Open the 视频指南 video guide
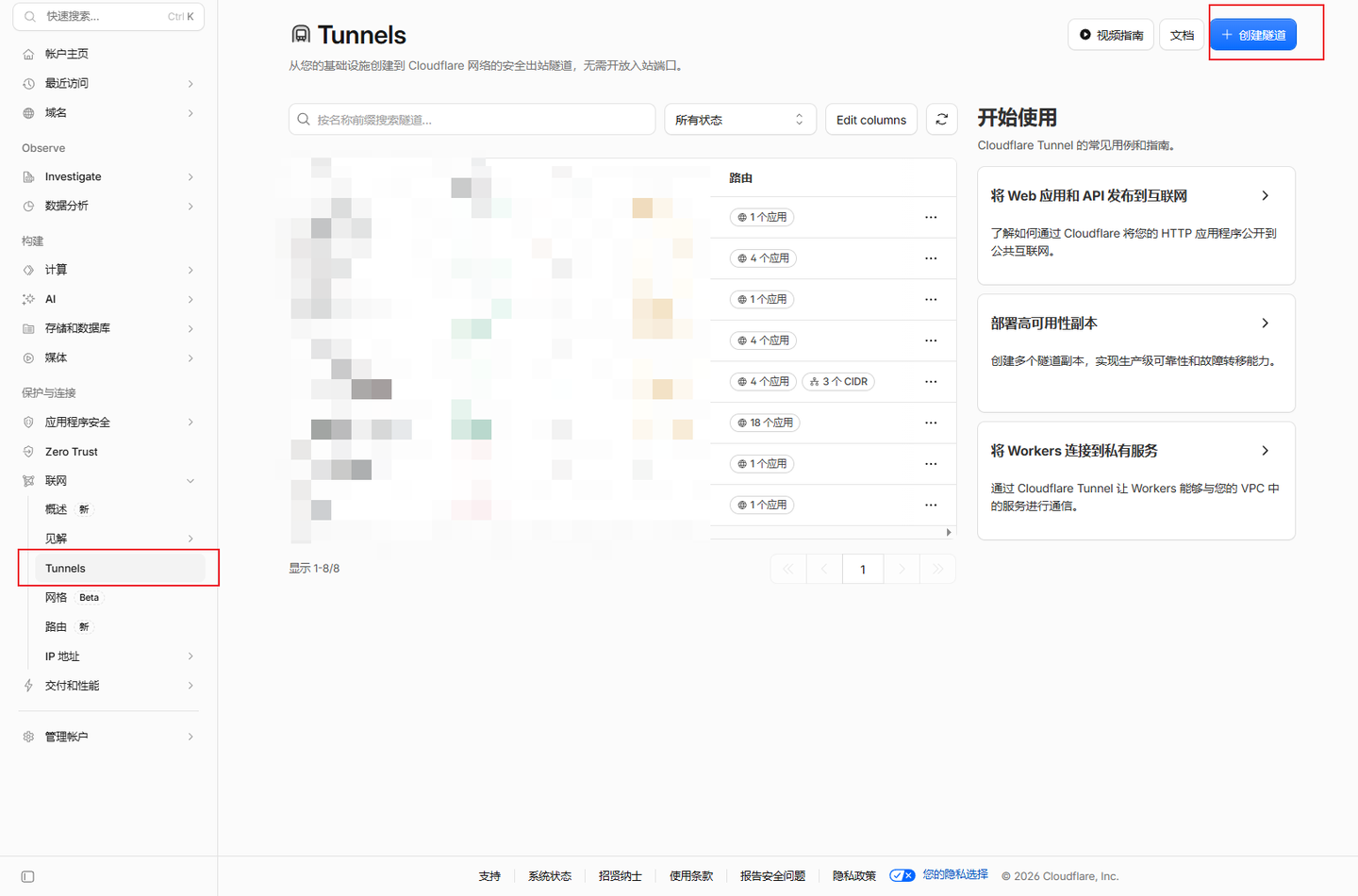This screenshot has height=896, width=1358. pyautogui.click(x=1111, y=35)
